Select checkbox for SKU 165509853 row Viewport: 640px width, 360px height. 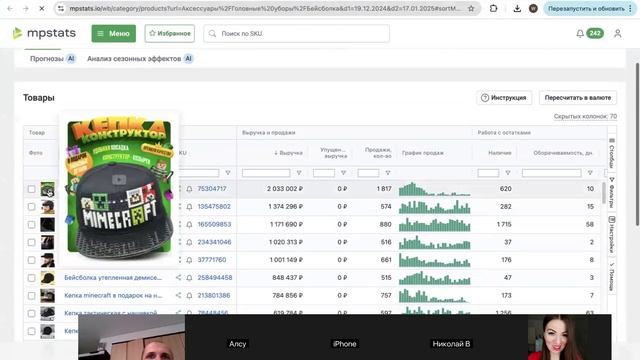31,224
